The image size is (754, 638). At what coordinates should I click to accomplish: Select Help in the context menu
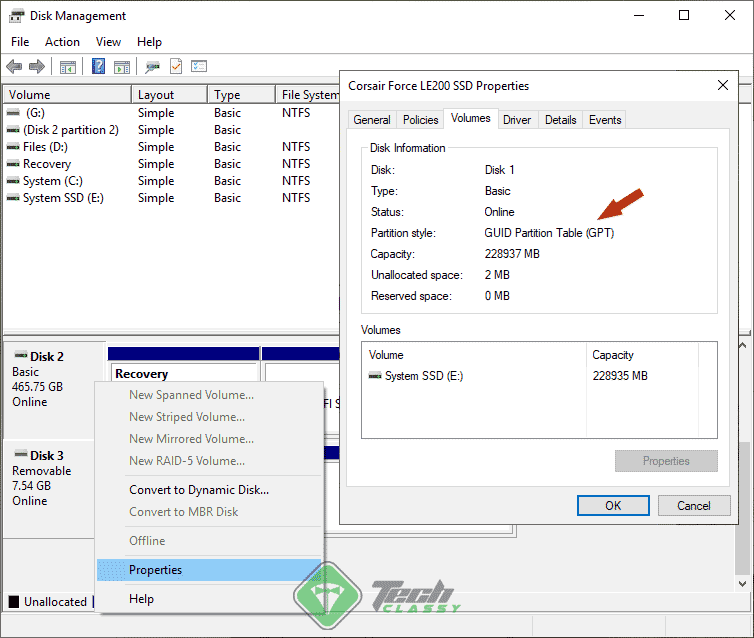click(209, 599)
